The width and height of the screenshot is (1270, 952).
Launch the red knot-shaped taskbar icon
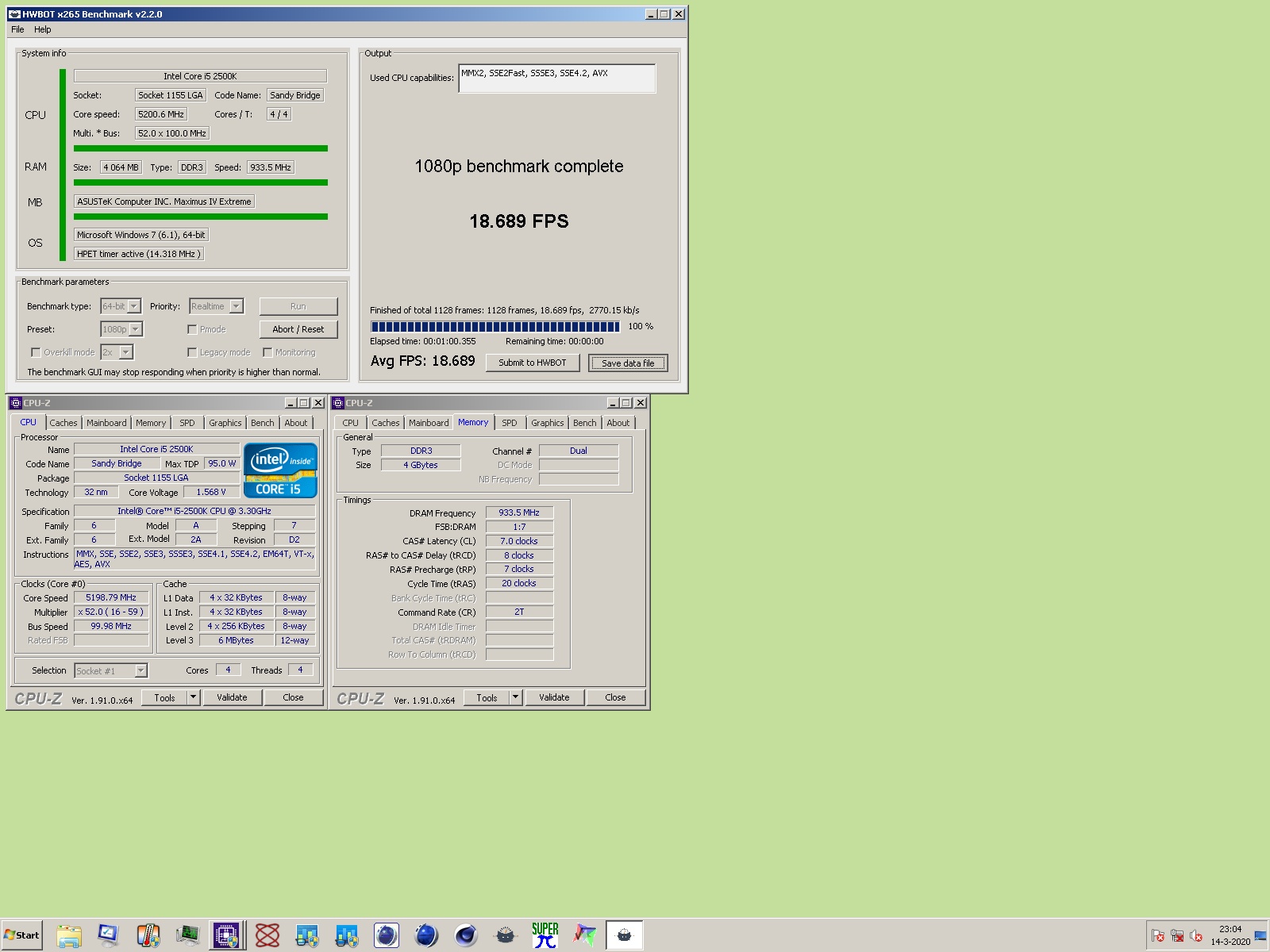coord(267,935)
